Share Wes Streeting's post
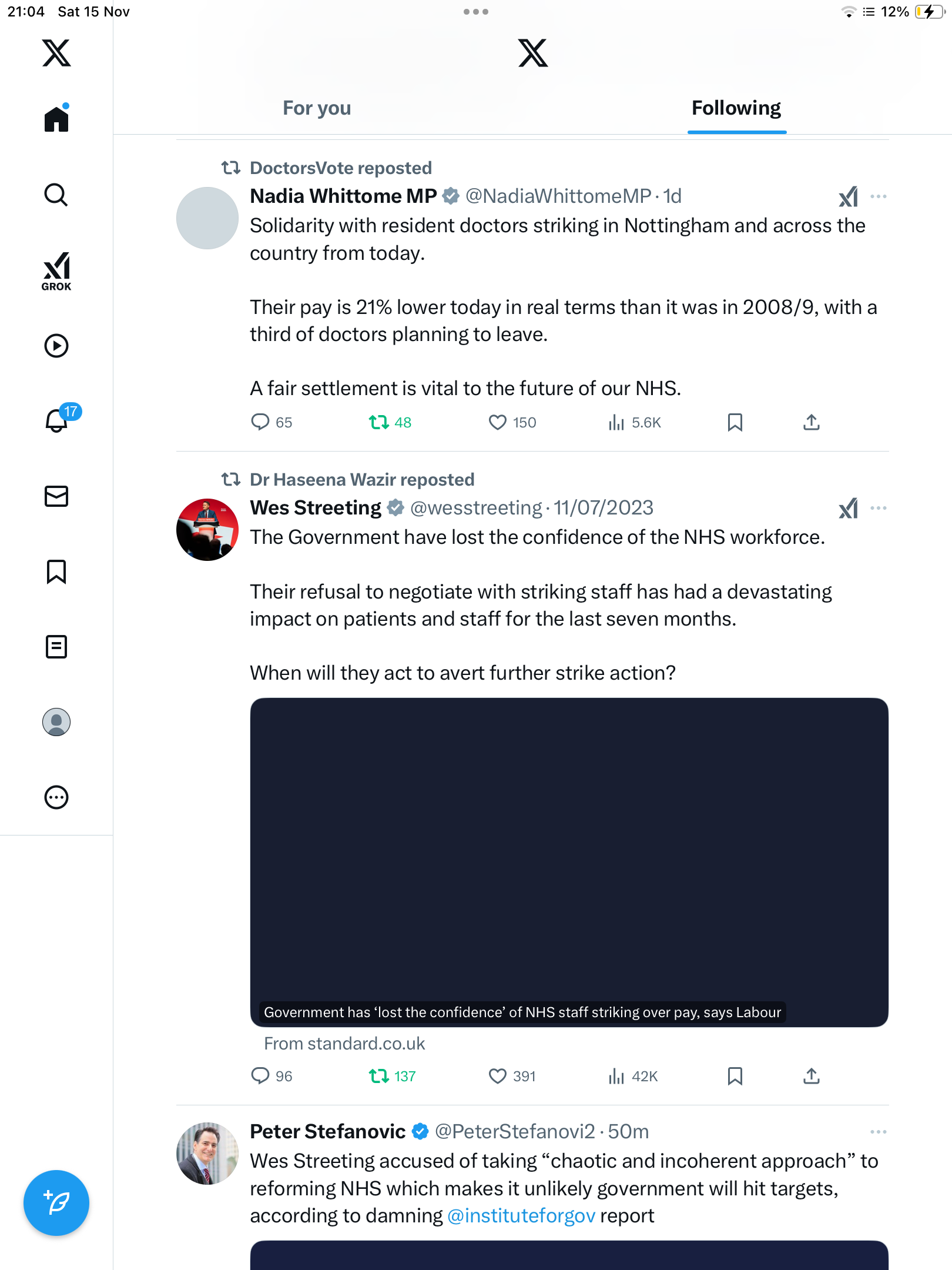The height and width of the screenshot is (1270, 952). pyautogui.click(x=811, y=1076)
